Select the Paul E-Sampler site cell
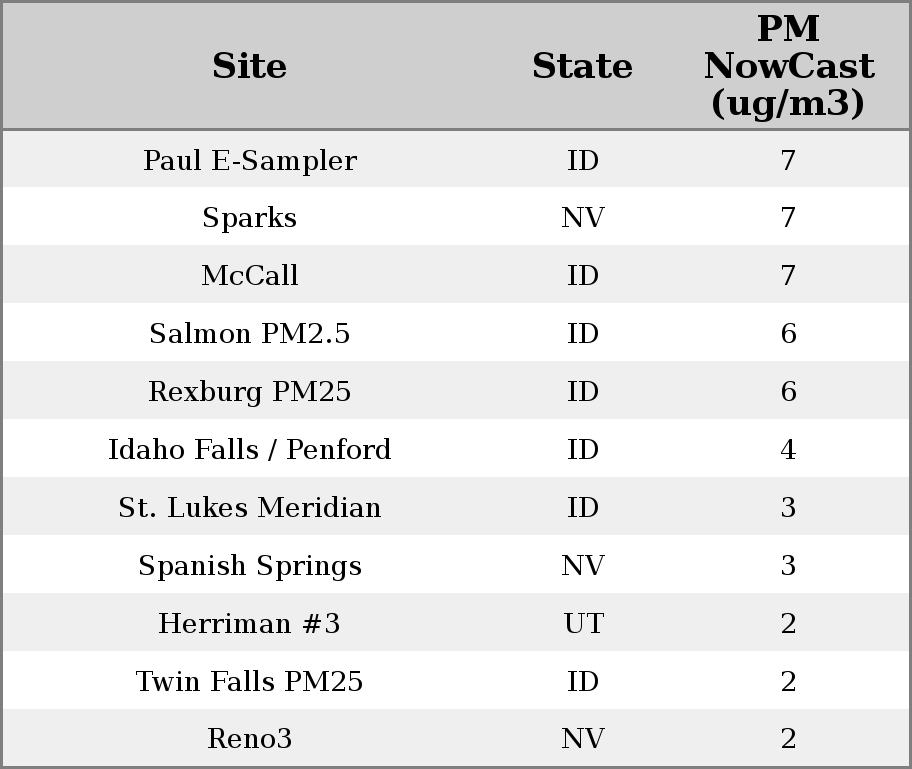The width and height of the screenshot is (912, 769). (249, 161)
